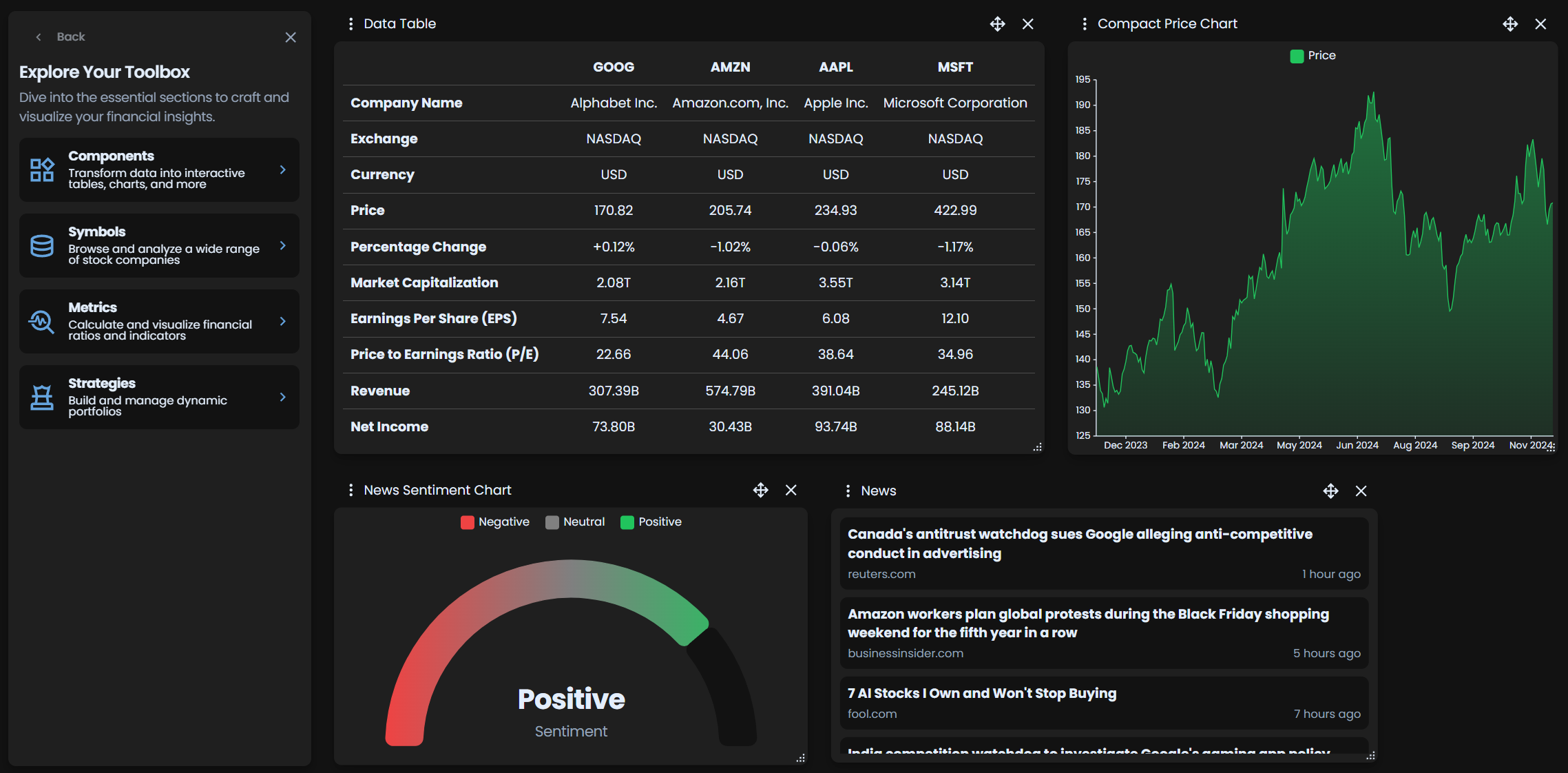The image size is (1568, 773).
Task: Click the News Sentiment Chart resize grip
Action: pyautogui.click(x=801, y=759)
